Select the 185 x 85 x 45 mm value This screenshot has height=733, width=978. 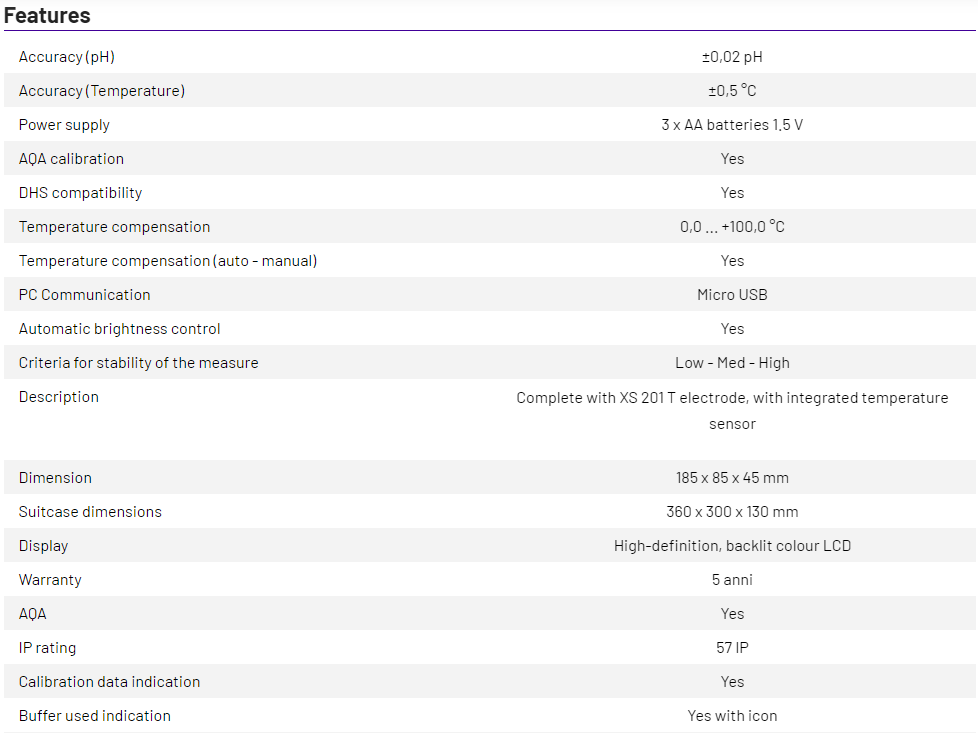(x=732, y=478)
